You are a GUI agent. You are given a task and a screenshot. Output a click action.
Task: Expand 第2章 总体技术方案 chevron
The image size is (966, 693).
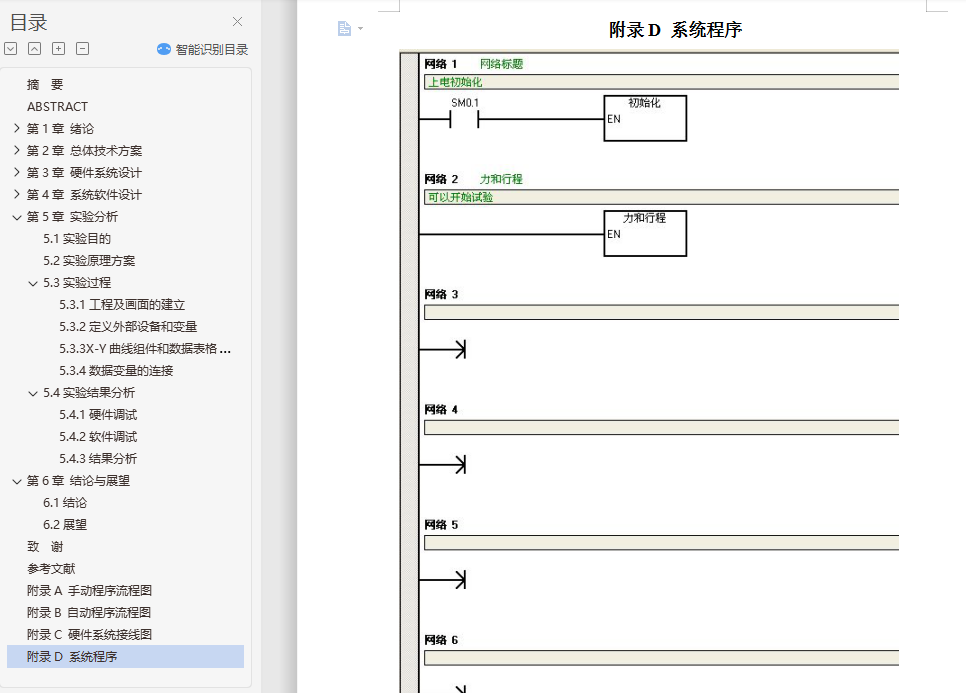pos(17,150)
